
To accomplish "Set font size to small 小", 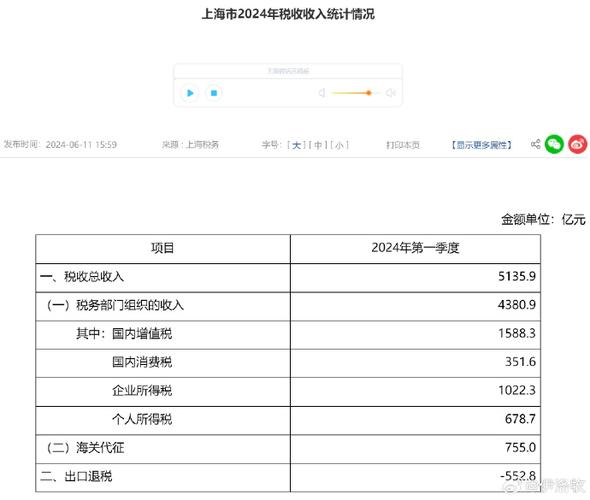I will (x=339, y=145).
